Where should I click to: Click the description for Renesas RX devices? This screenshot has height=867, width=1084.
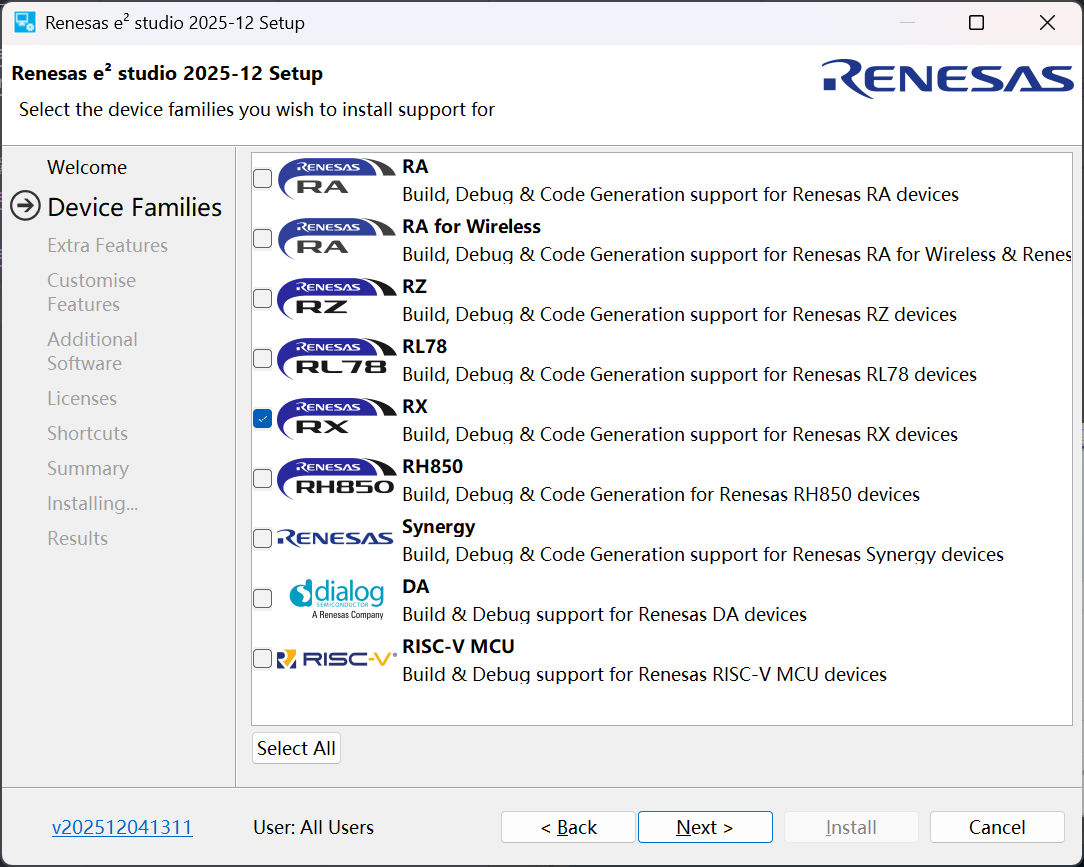pyautogui.click(x=680, y=435)
